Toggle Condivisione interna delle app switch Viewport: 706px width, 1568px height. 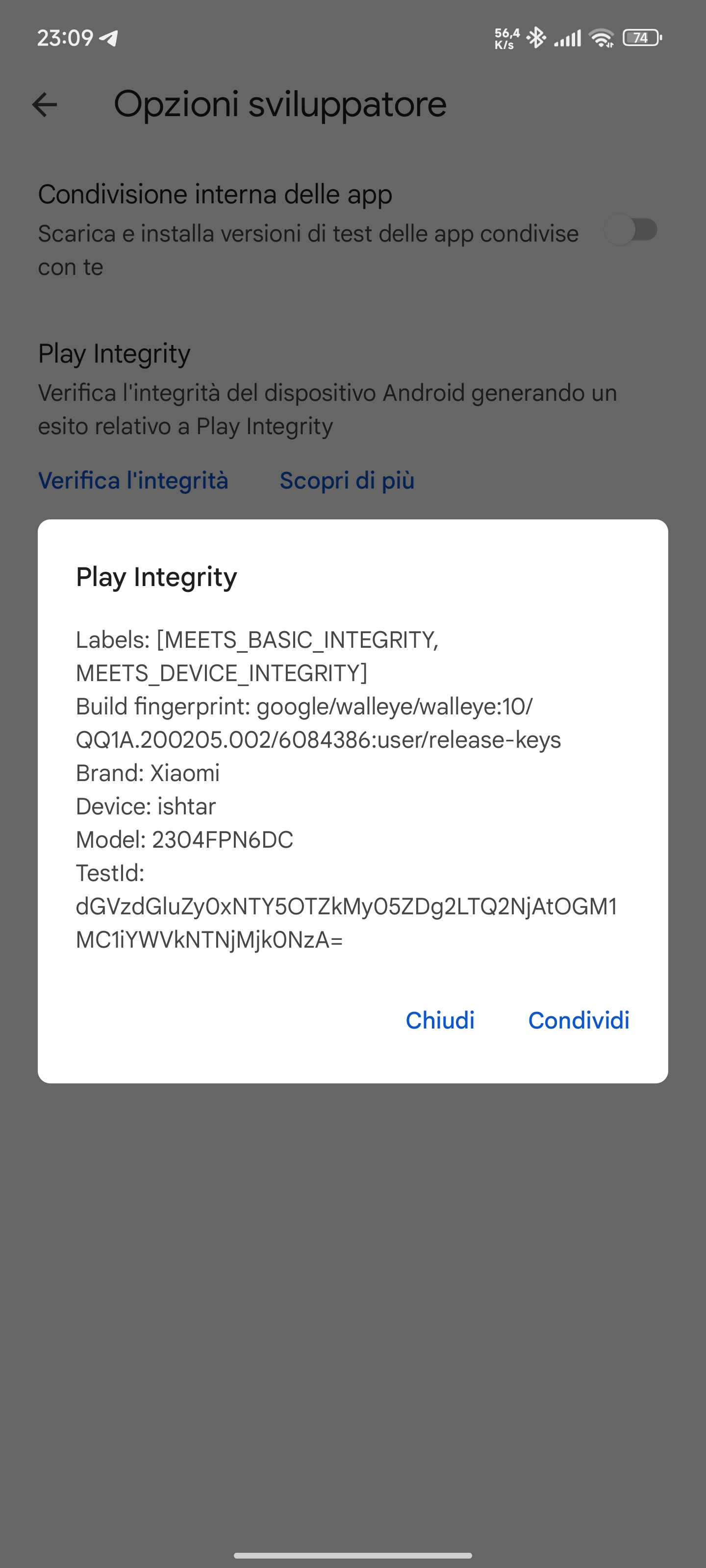pyautogui.click(x=631, y=230)
